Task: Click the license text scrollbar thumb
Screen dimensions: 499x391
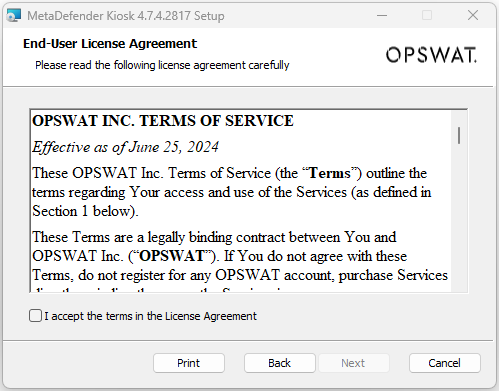Action: coord(459,135)
